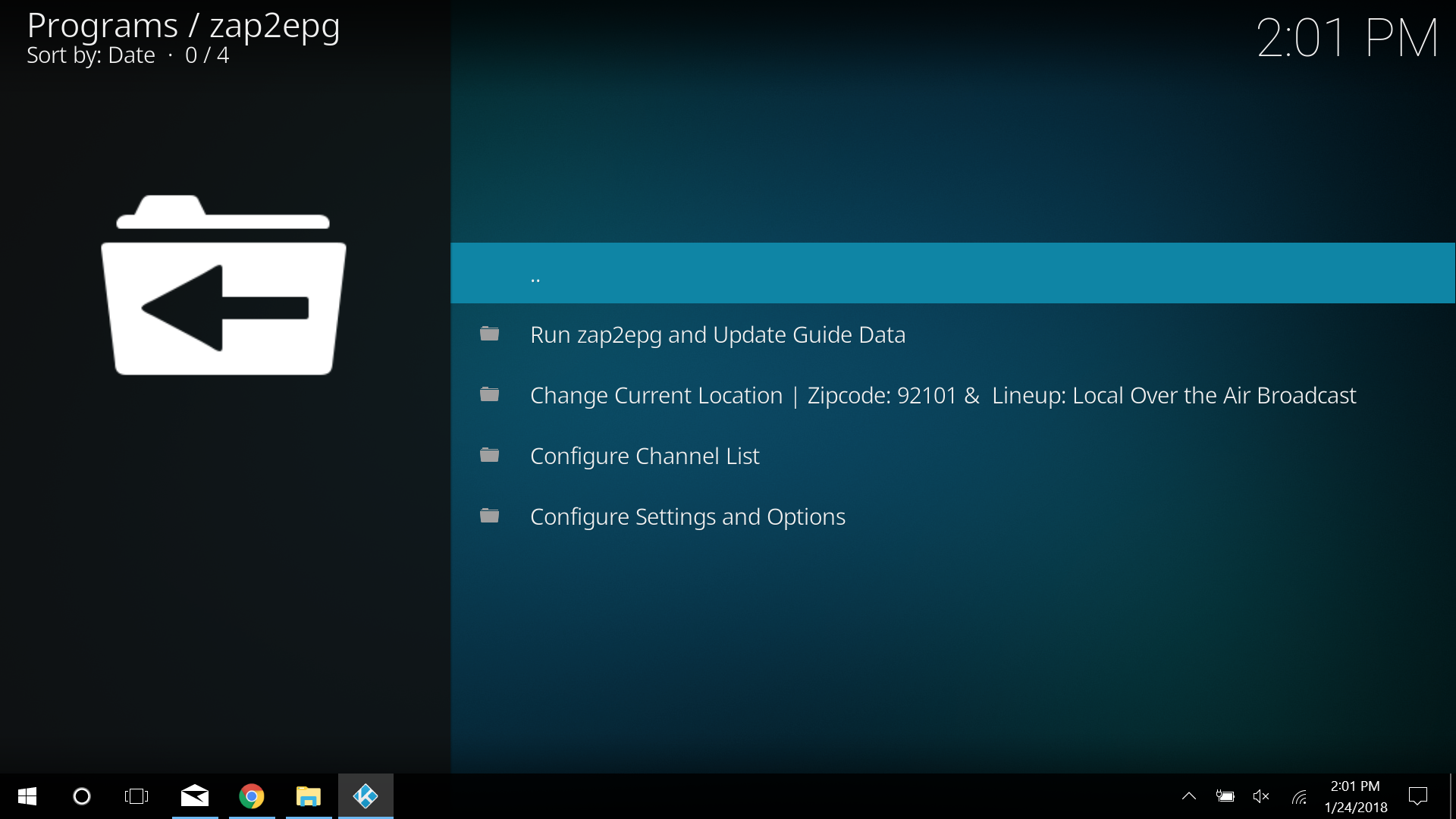1456x819 pixels.
Task: Click battery status tray icon
Action: coord(1225,796)
